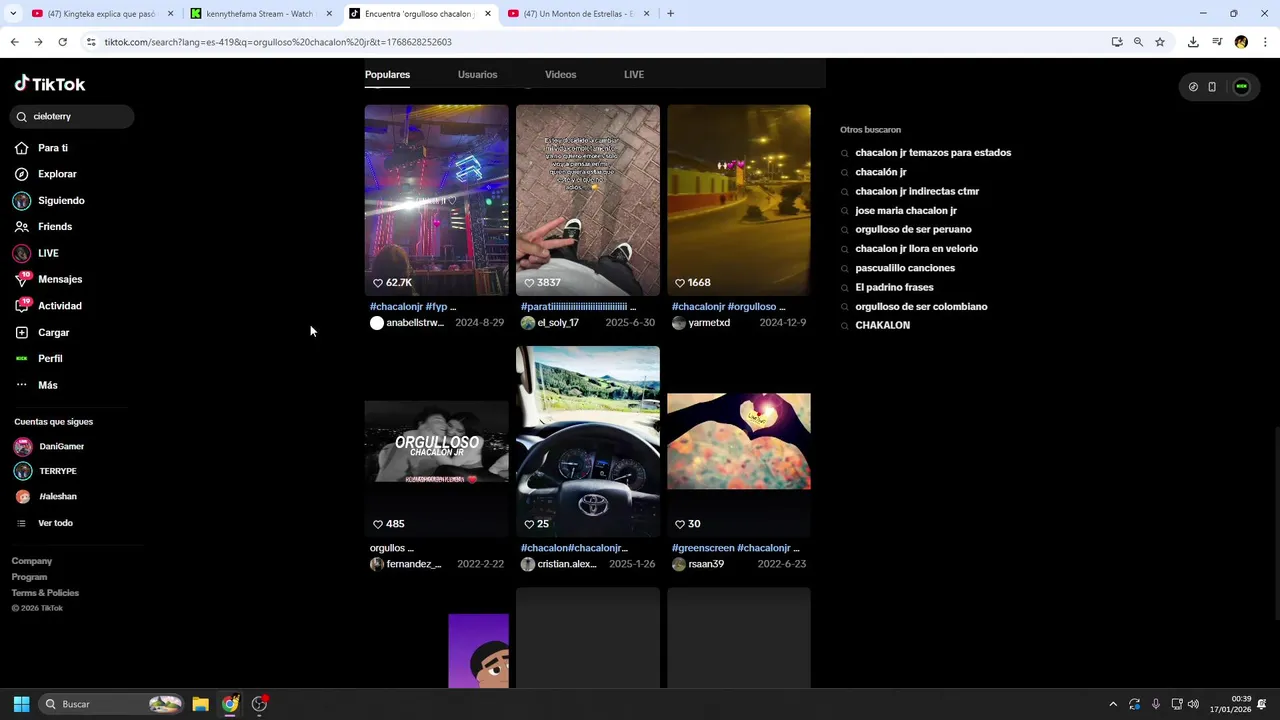Expand the Más options menu
1280x720 pixels.
[x=37, y=385]
